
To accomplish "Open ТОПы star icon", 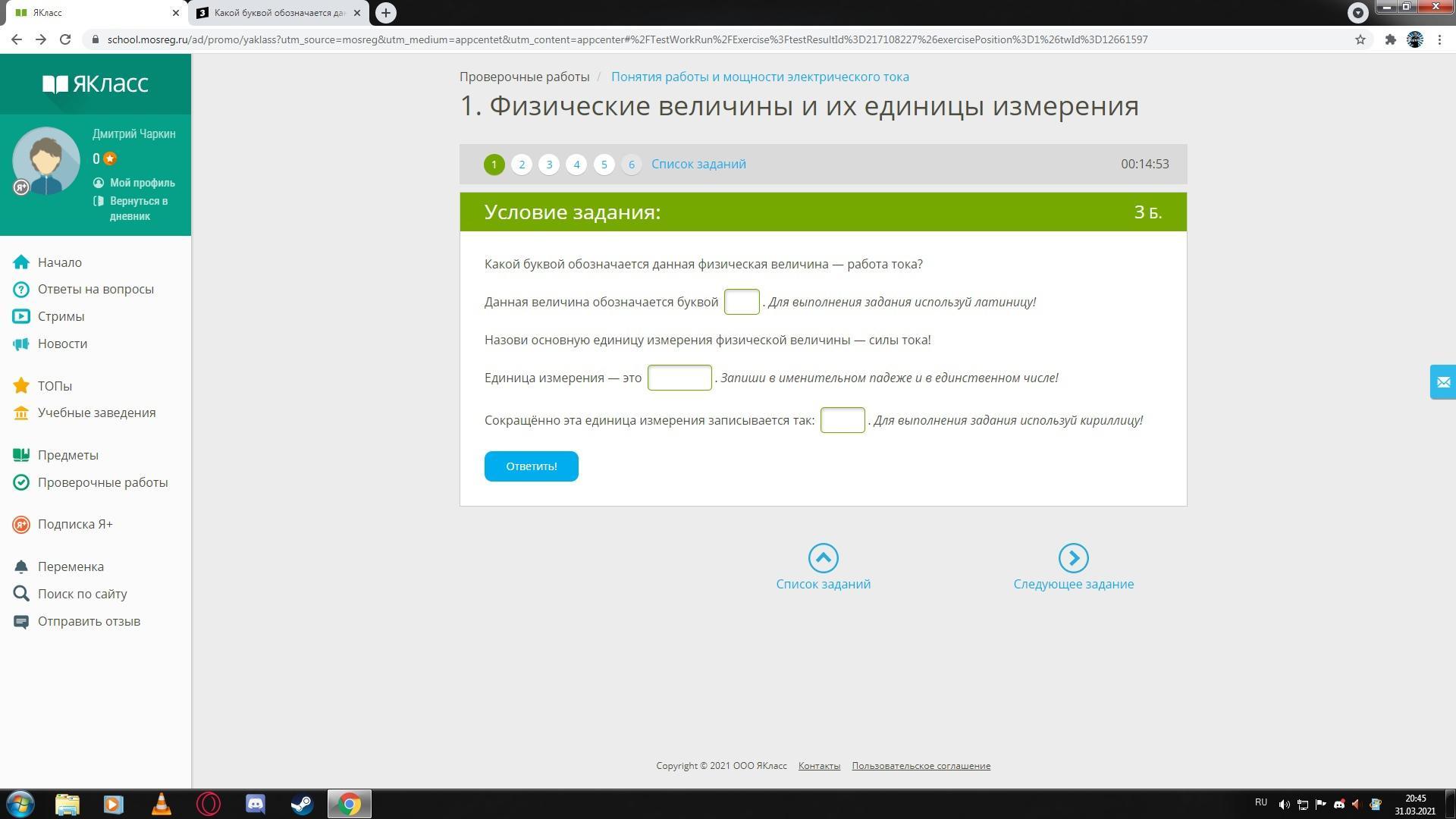I will (x=21, y=386).
